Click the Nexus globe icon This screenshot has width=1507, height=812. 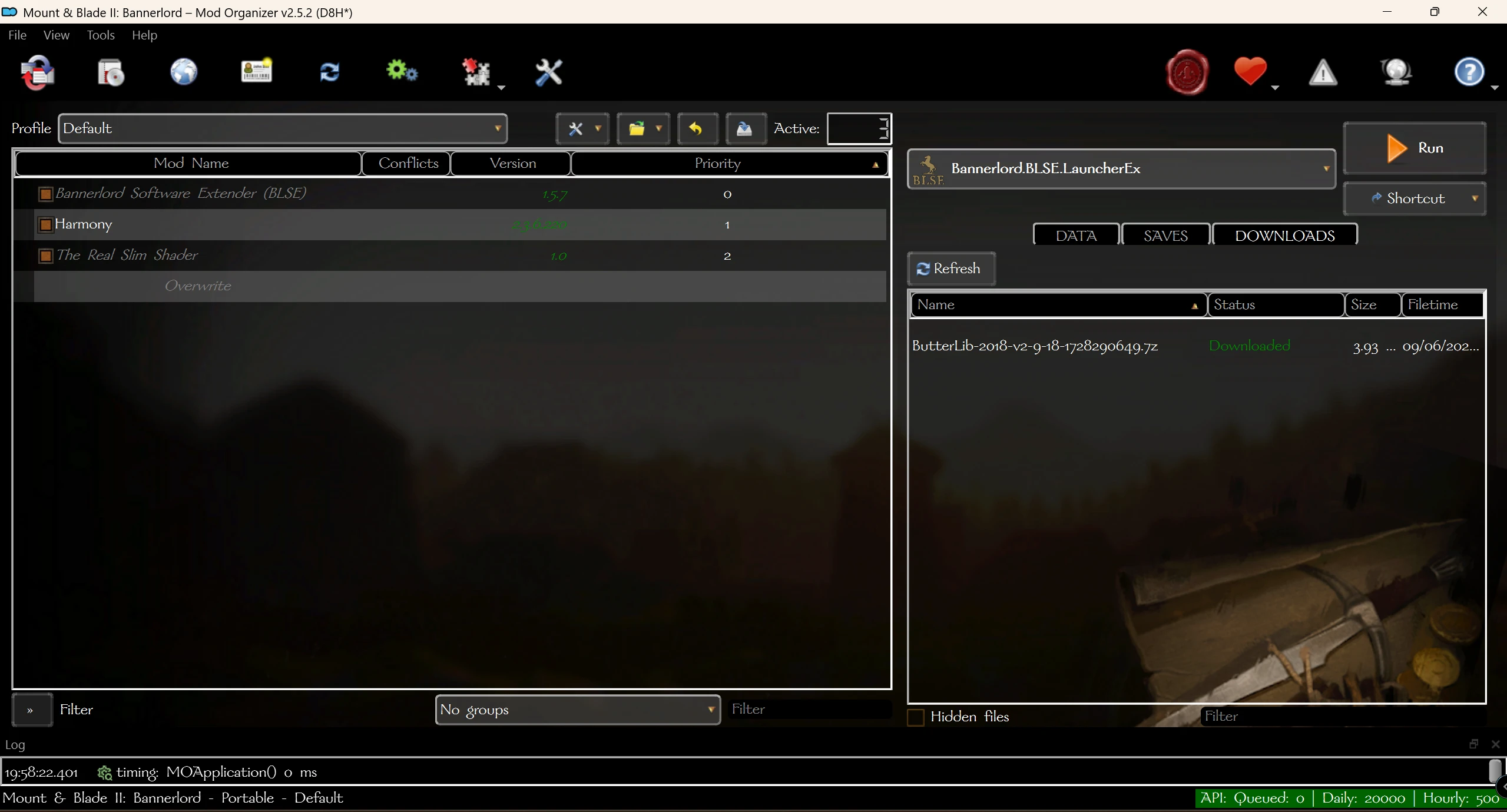pos(184,73)
